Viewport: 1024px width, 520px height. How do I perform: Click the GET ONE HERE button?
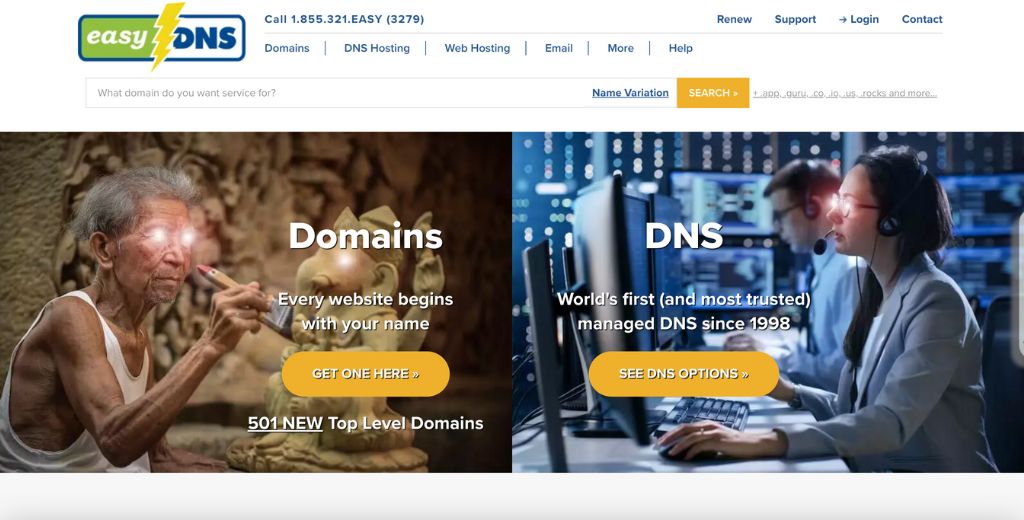366,374
